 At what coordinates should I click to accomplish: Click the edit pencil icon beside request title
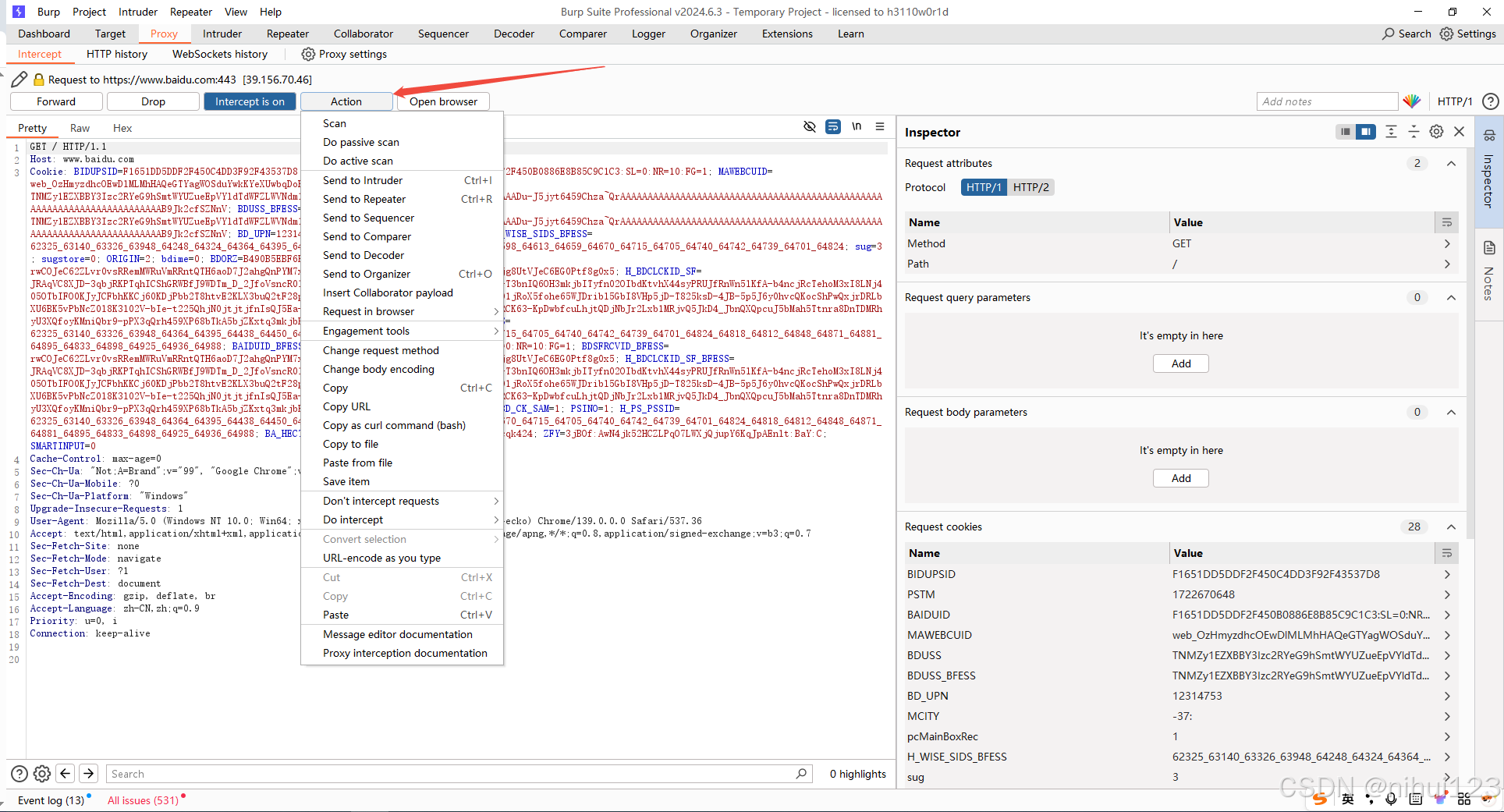(20, 80)
